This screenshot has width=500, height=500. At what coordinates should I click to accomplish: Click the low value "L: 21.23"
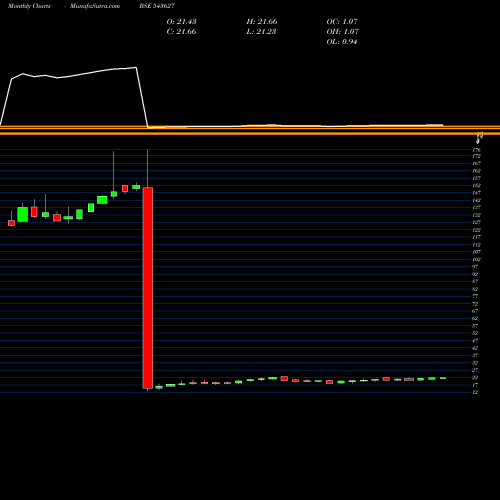(261, 31)
